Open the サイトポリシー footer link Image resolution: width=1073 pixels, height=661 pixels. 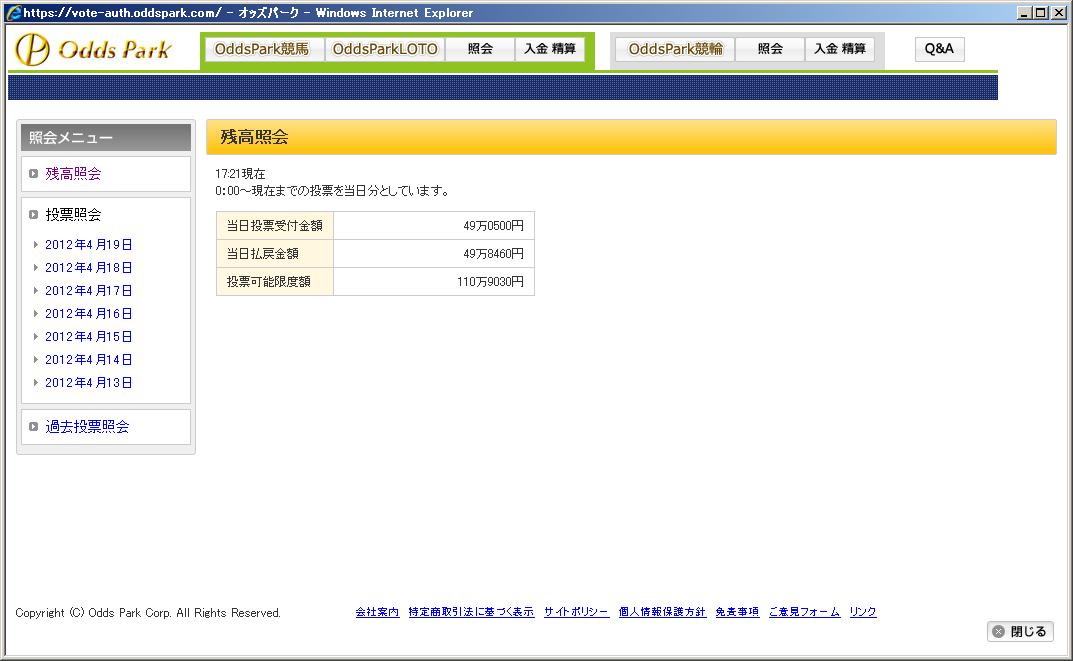click(x=576, y=612)
